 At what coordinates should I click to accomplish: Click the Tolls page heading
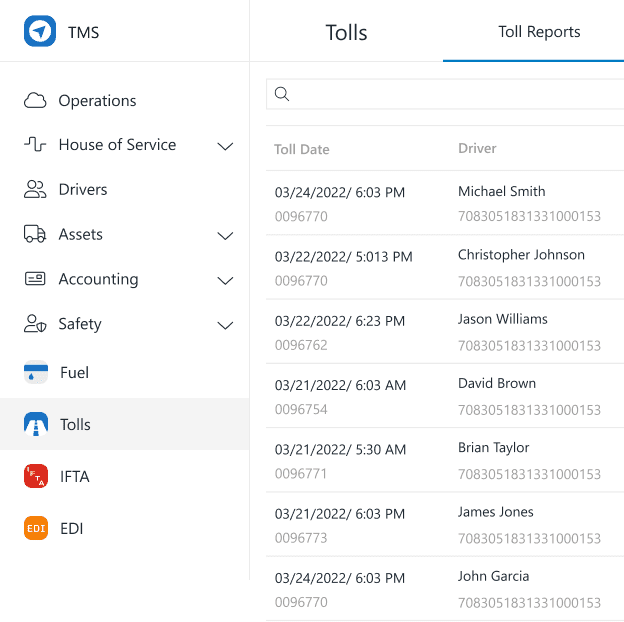point(346,33)
